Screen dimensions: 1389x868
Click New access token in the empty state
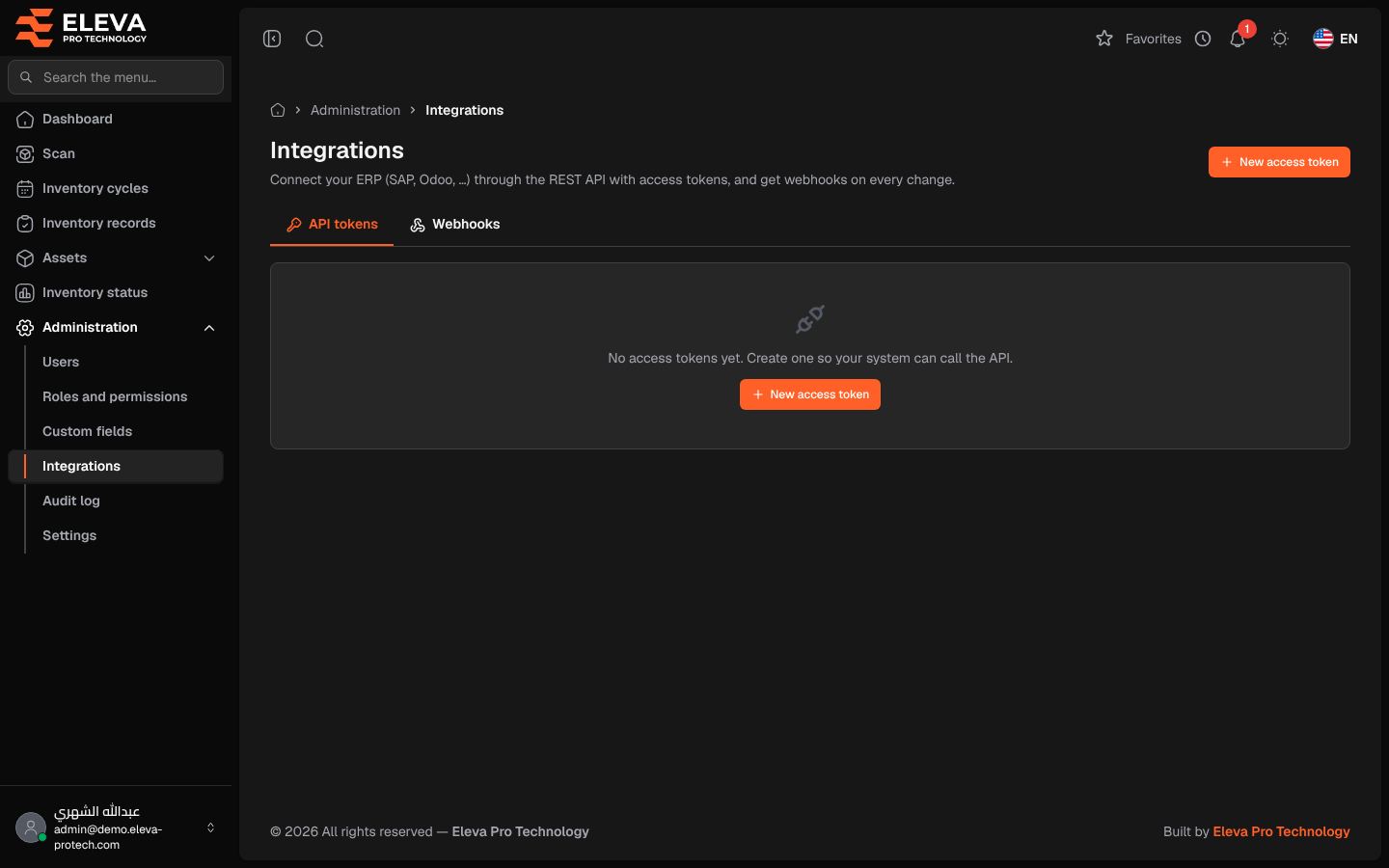tap(810, 394)
